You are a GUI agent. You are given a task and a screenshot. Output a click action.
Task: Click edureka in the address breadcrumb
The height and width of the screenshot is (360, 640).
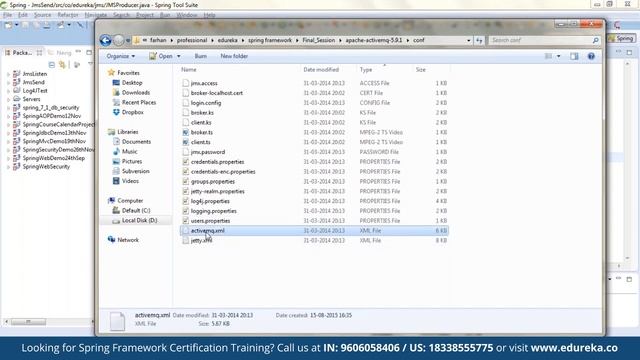point(227,40)
